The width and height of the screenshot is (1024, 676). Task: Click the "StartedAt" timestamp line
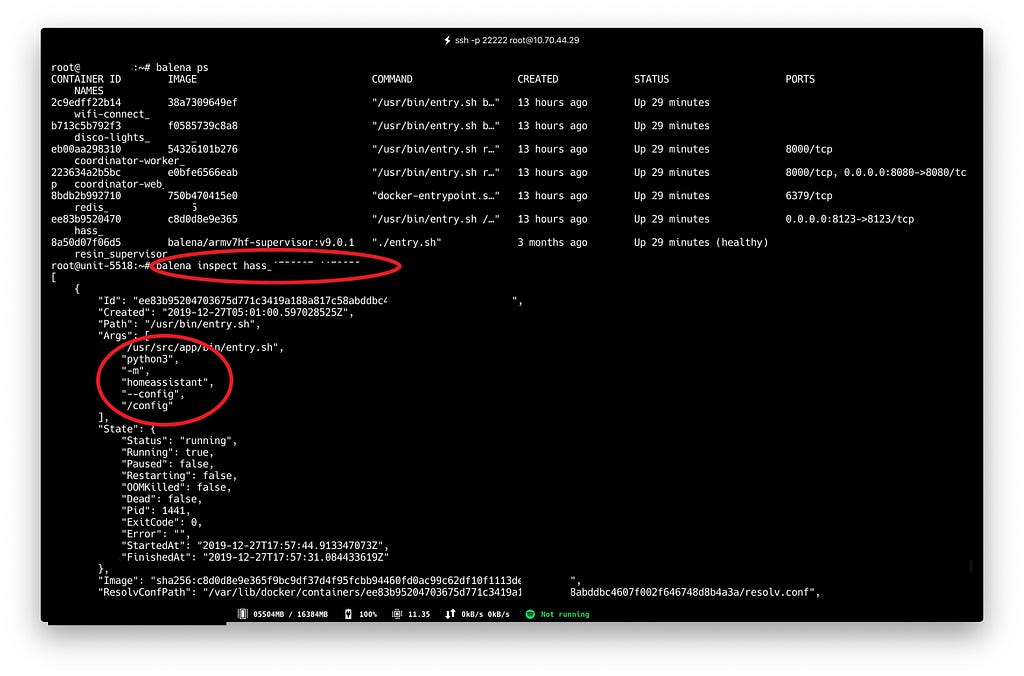[x=255, y=546]
